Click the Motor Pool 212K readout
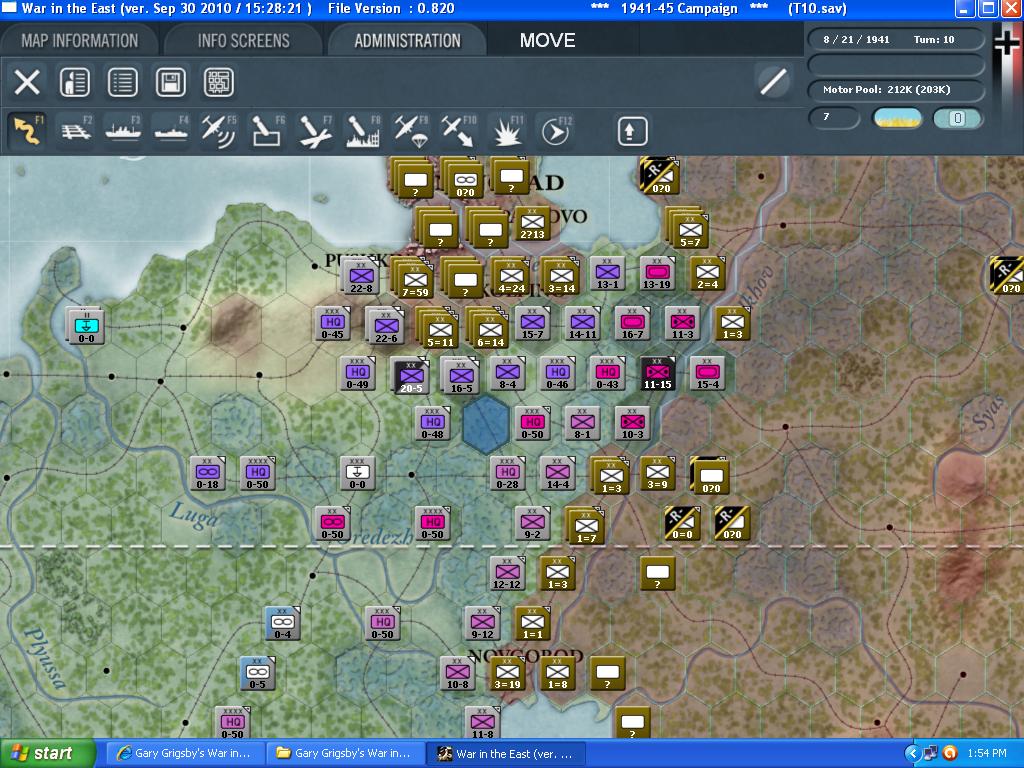This screenshot has width=1024, height=768. 895,89
